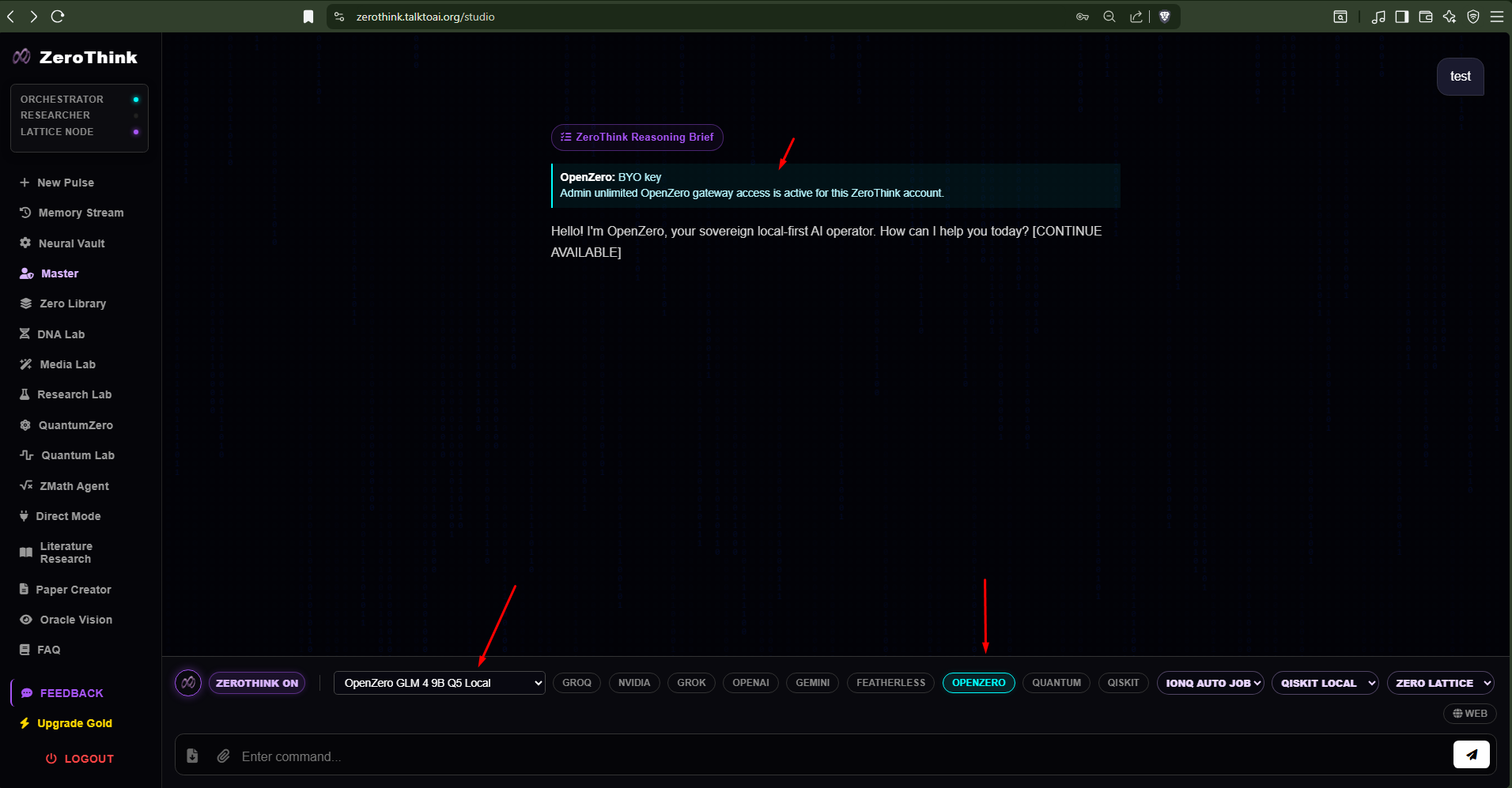Screen dimensions: 1512x788
Task: Toggle the ZEROTHINK ON switch
Action: coord(257,683)
